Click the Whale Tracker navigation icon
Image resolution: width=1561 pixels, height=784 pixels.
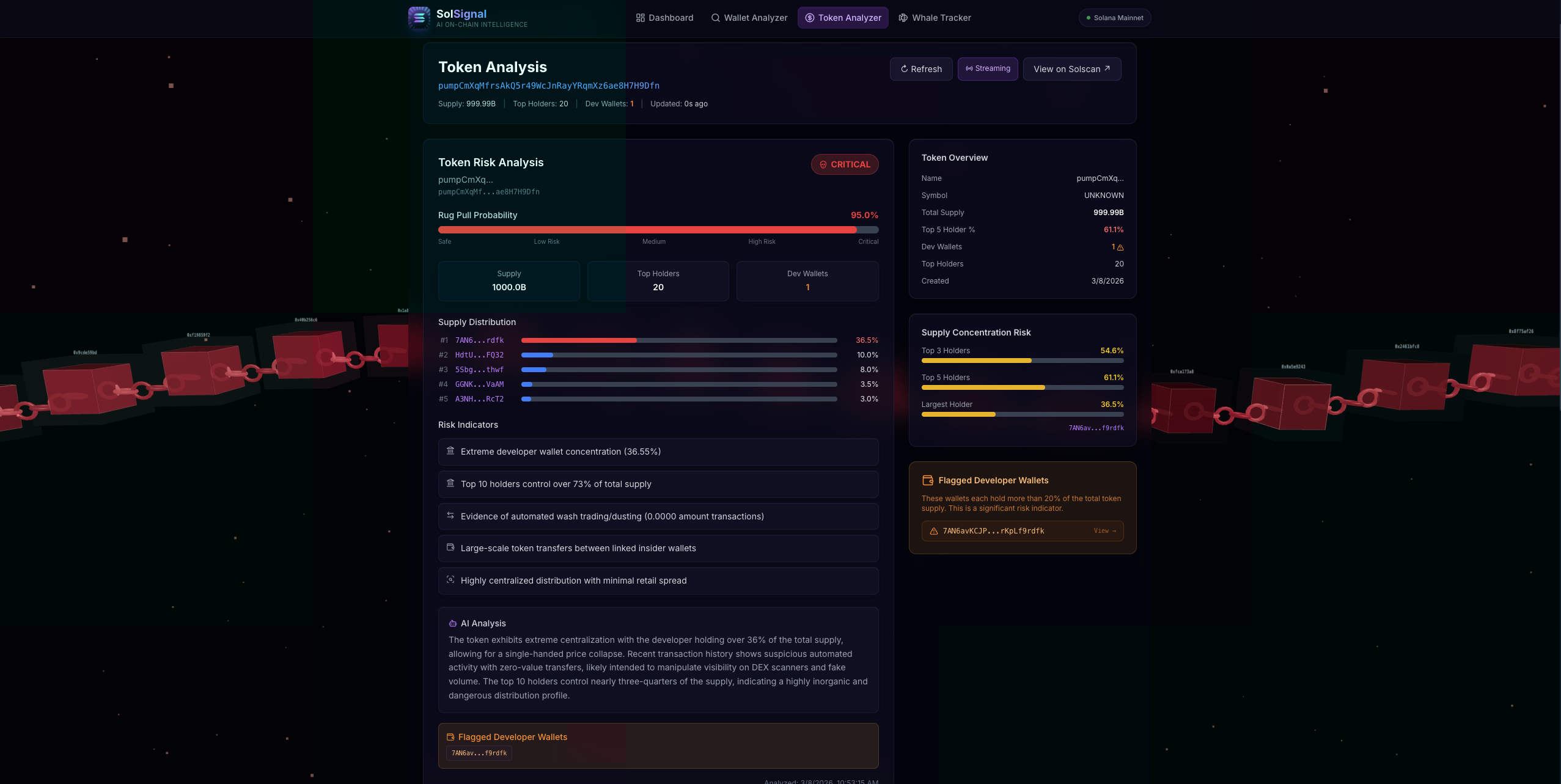[903, 18]
